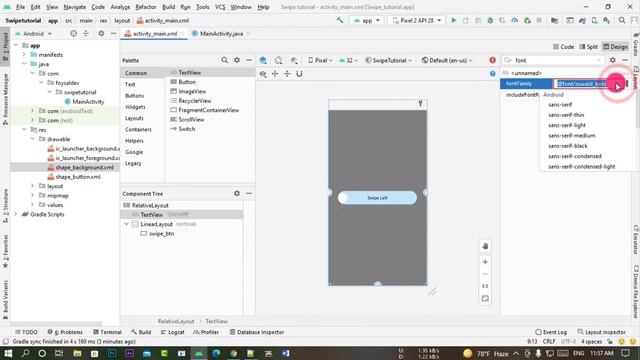Open the Event Log
The height and width of the screenshot is (360, 640).
click(551, 332)
